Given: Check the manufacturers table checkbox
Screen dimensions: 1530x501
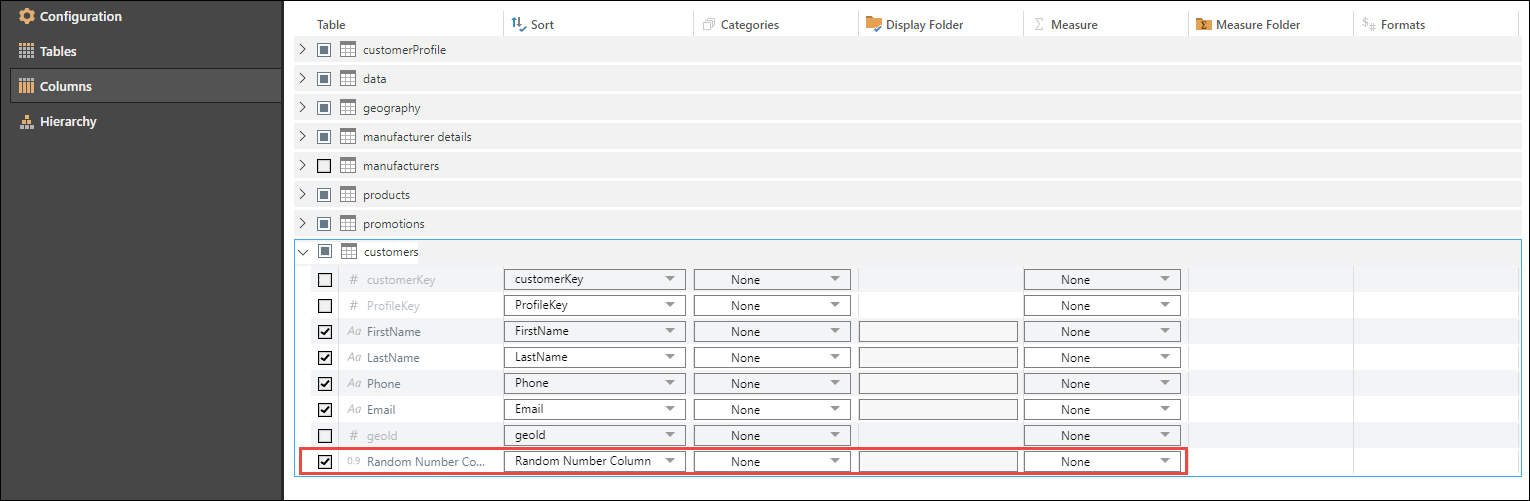Looking at the screenshot, I should 324,166.
